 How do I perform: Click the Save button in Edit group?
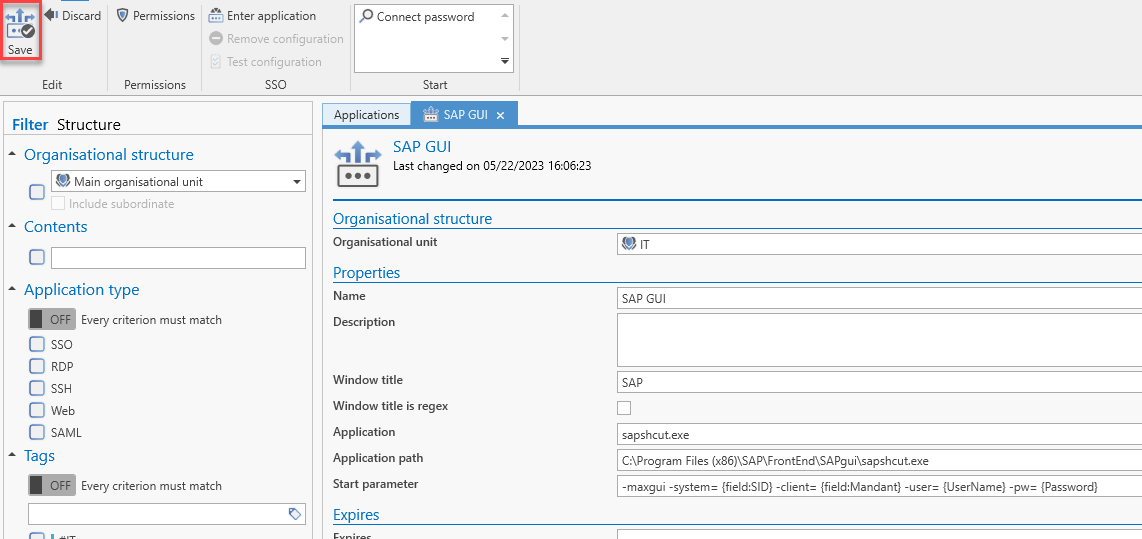[x=20, y=31]
